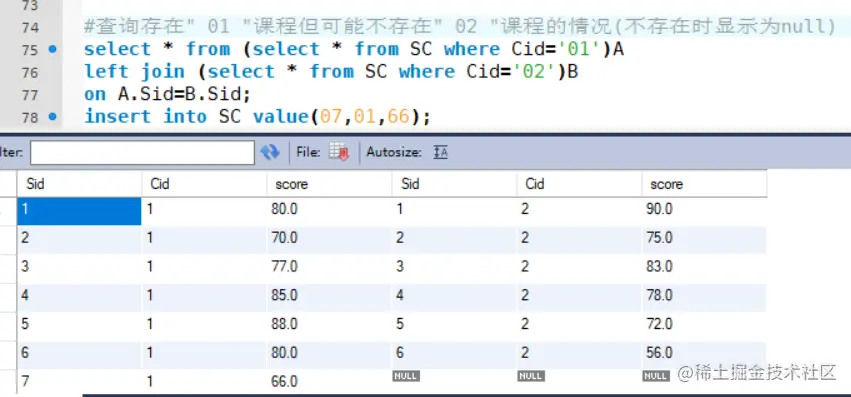Place cursor in the Chinese comment on line 74

pos(460,26)
